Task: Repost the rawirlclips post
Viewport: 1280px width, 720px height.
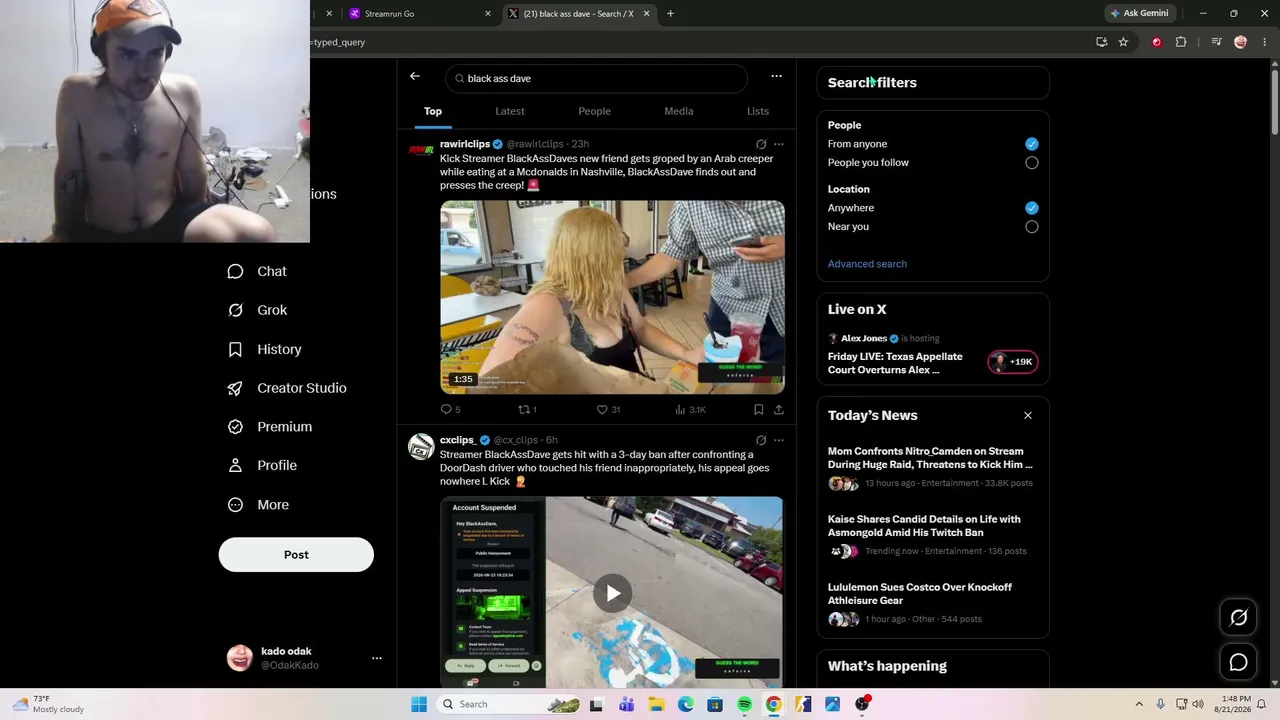Action: click(527, 409)
